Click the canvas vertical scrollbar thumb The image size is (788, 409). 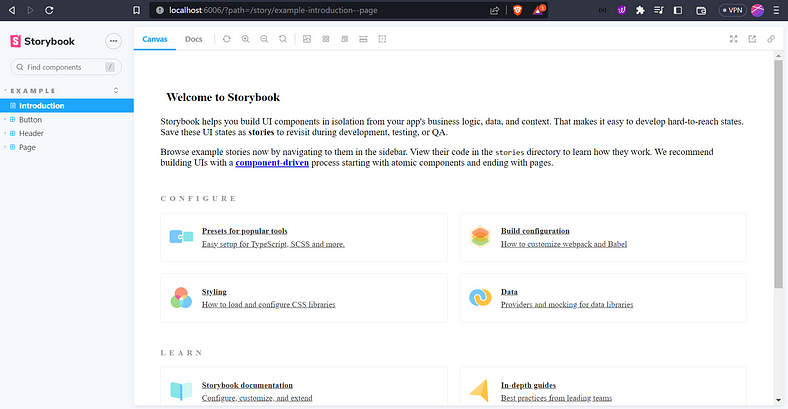point(778,174)
